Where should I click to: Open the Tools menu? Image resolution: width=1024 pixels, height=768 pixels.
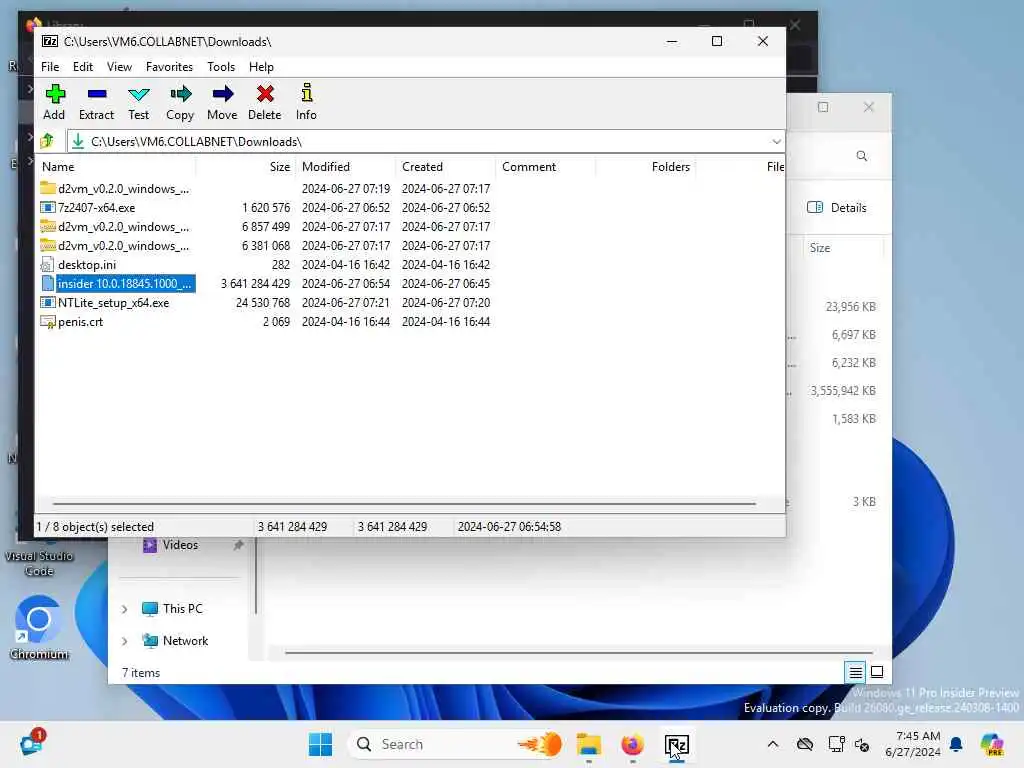click(x=221, y=67)
